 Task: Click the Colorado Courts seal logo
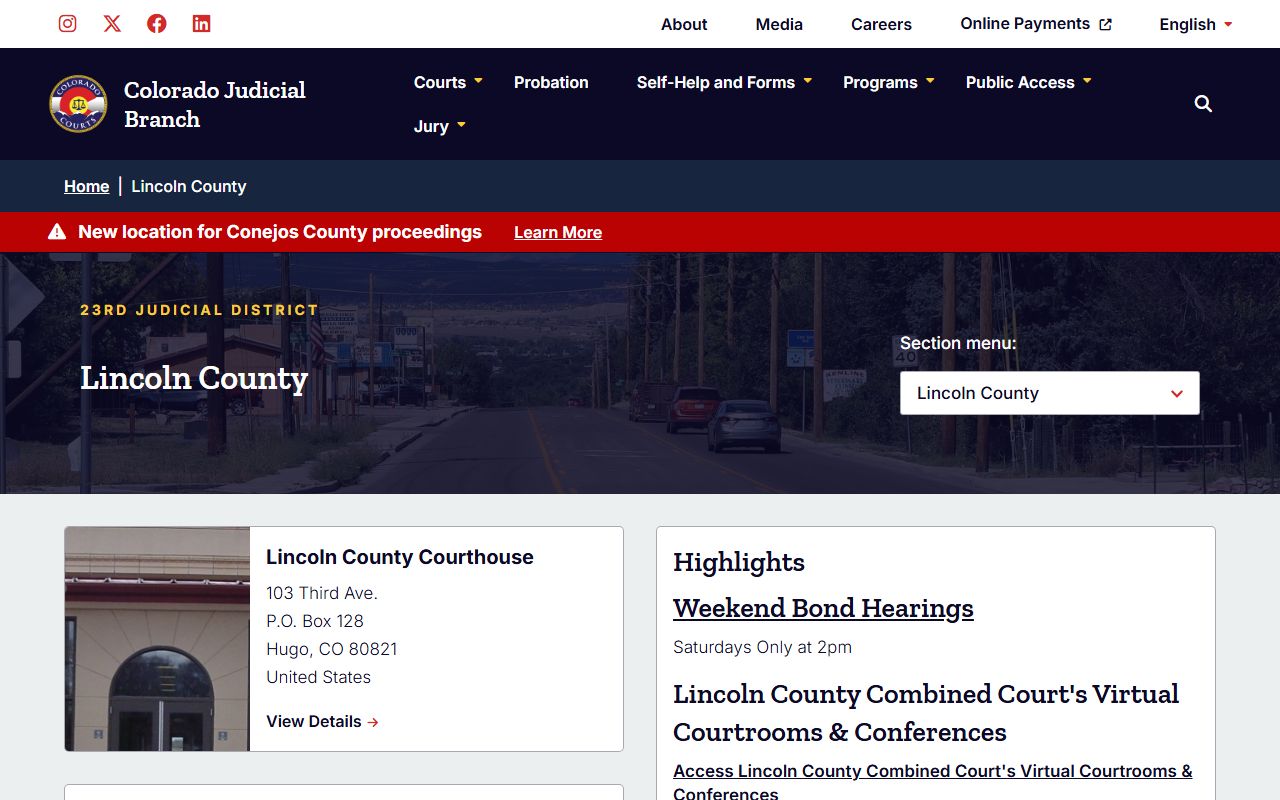coord(78,104)
